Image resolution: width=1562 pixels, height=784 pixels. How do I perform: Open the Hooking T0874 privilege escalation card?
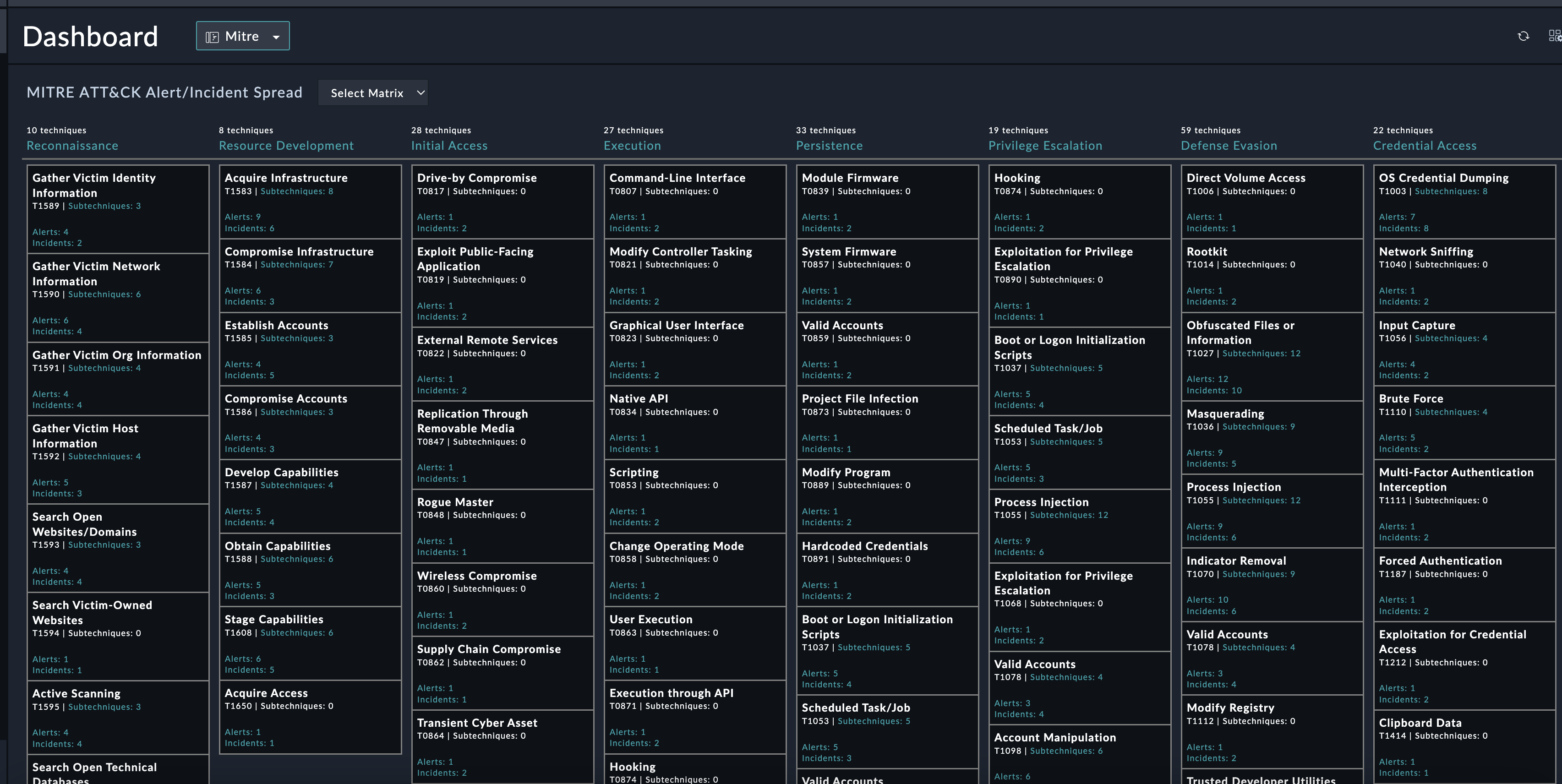click(x=1079, y=202)
